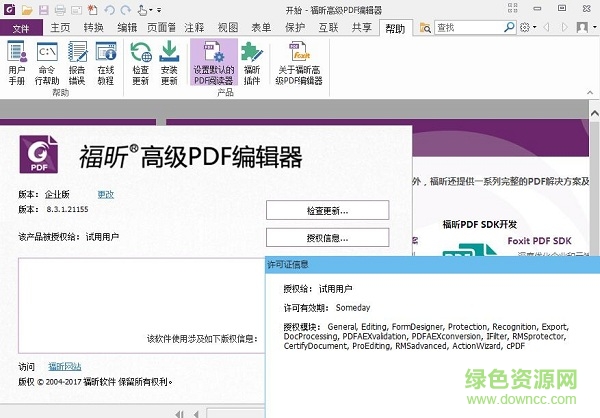Switch to the 主页 ribbon tab
The height and width of the screenshot is (418, 600).
tap(60, 28)
